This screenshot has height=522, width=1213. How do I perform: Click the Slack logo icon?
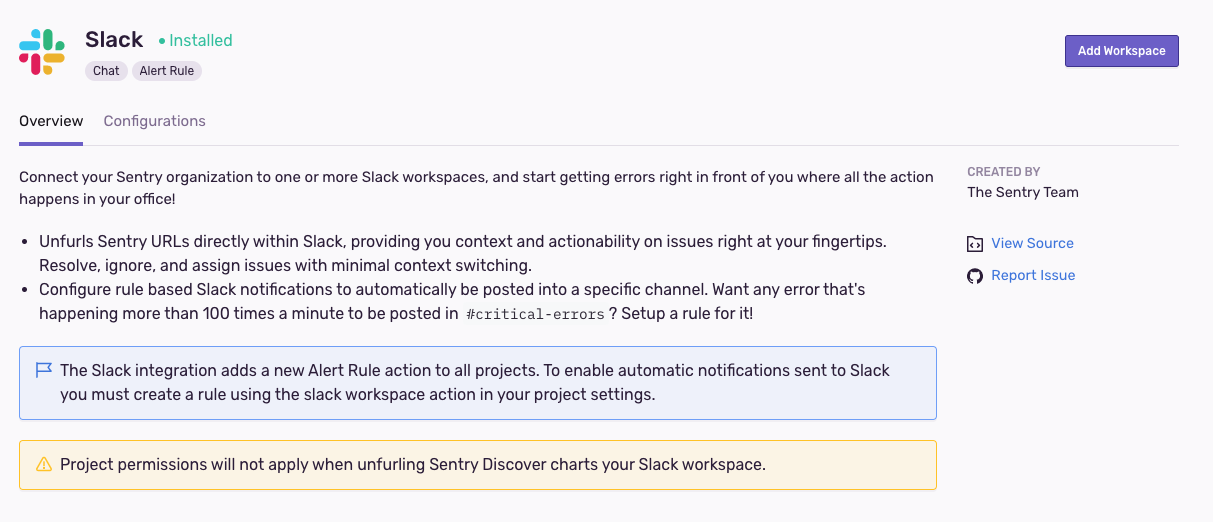(42, 52)
